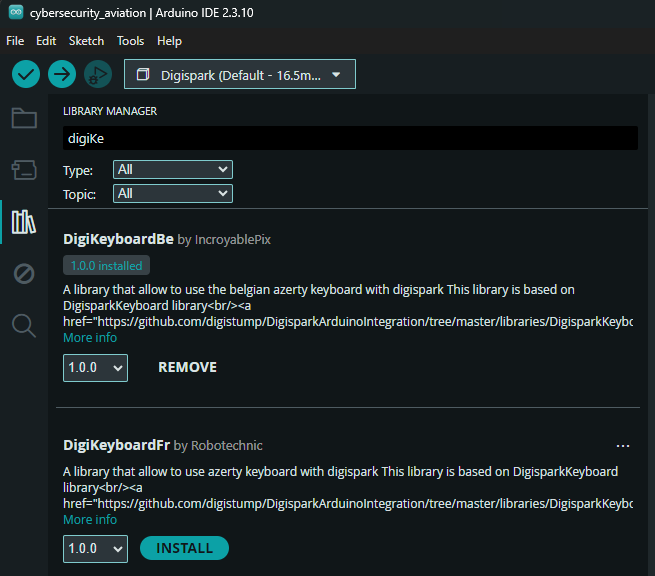Expand the Topic filter dropdown
The width and height of the screenshot is (655, 576).
click(x=173, y=193)
